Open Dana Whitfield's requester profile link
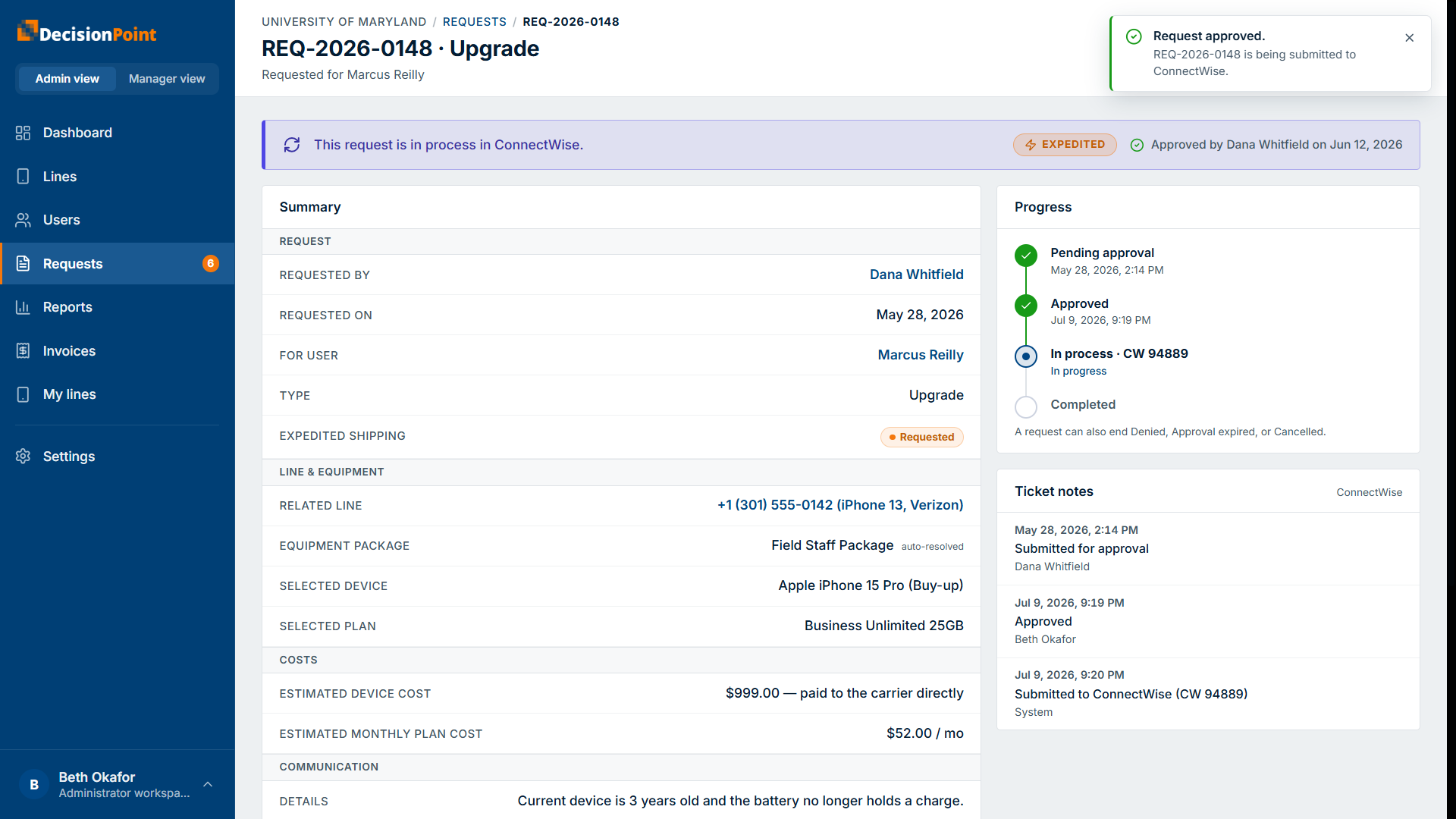Screen dimensions: 1456x819 pos(916,275)
